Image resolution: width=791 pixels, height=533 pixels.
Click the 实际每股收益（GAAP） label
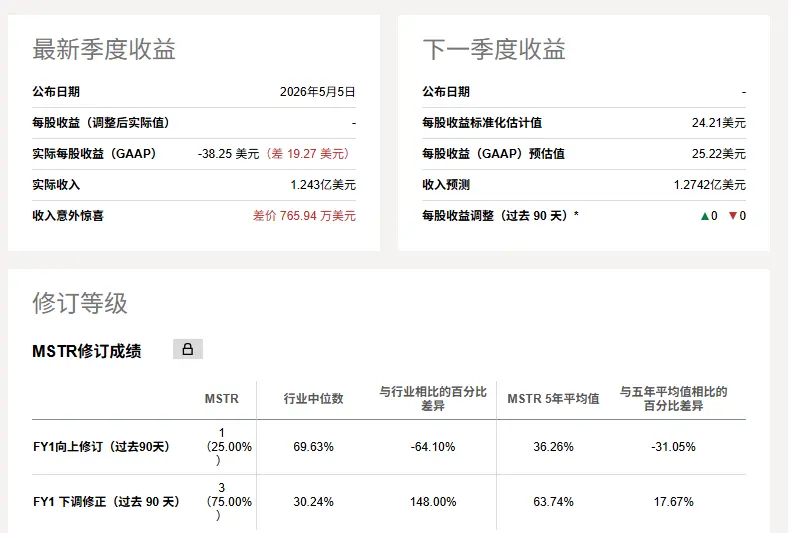click(x=94, y=154)
